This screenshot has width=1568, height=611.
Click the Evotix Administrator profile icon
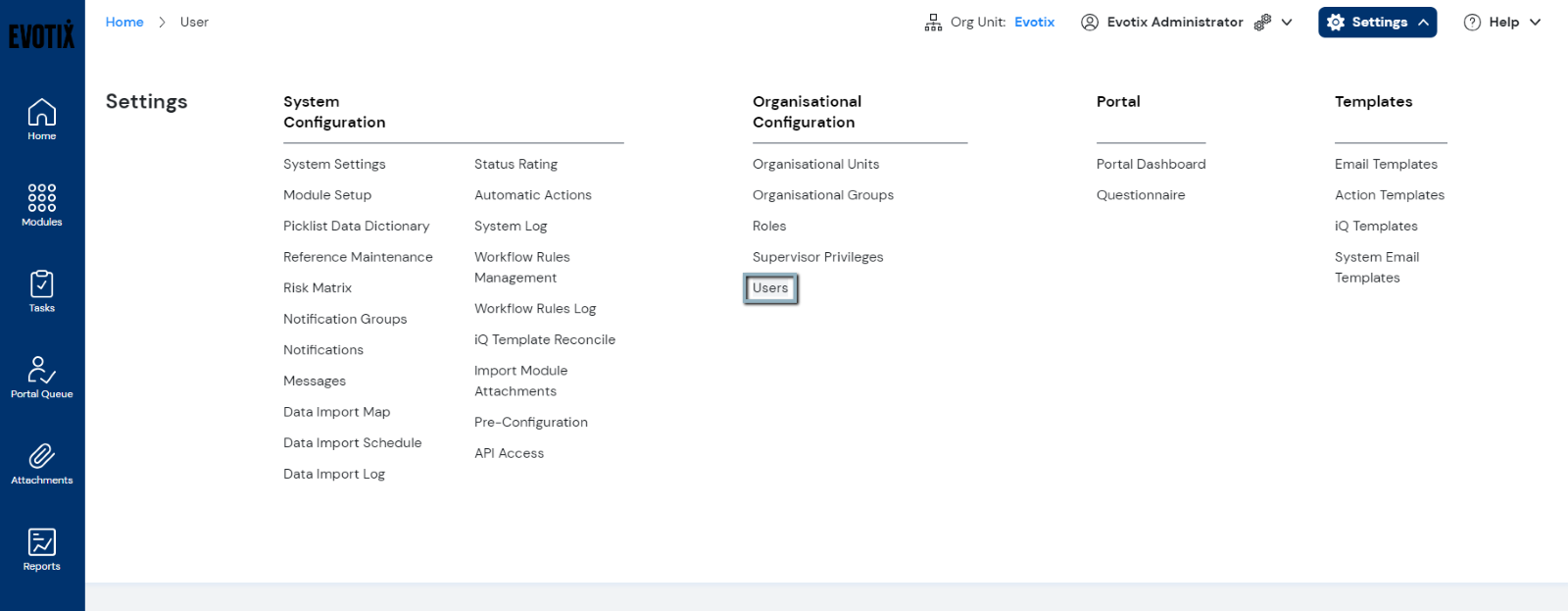[x=1090, y=22]
